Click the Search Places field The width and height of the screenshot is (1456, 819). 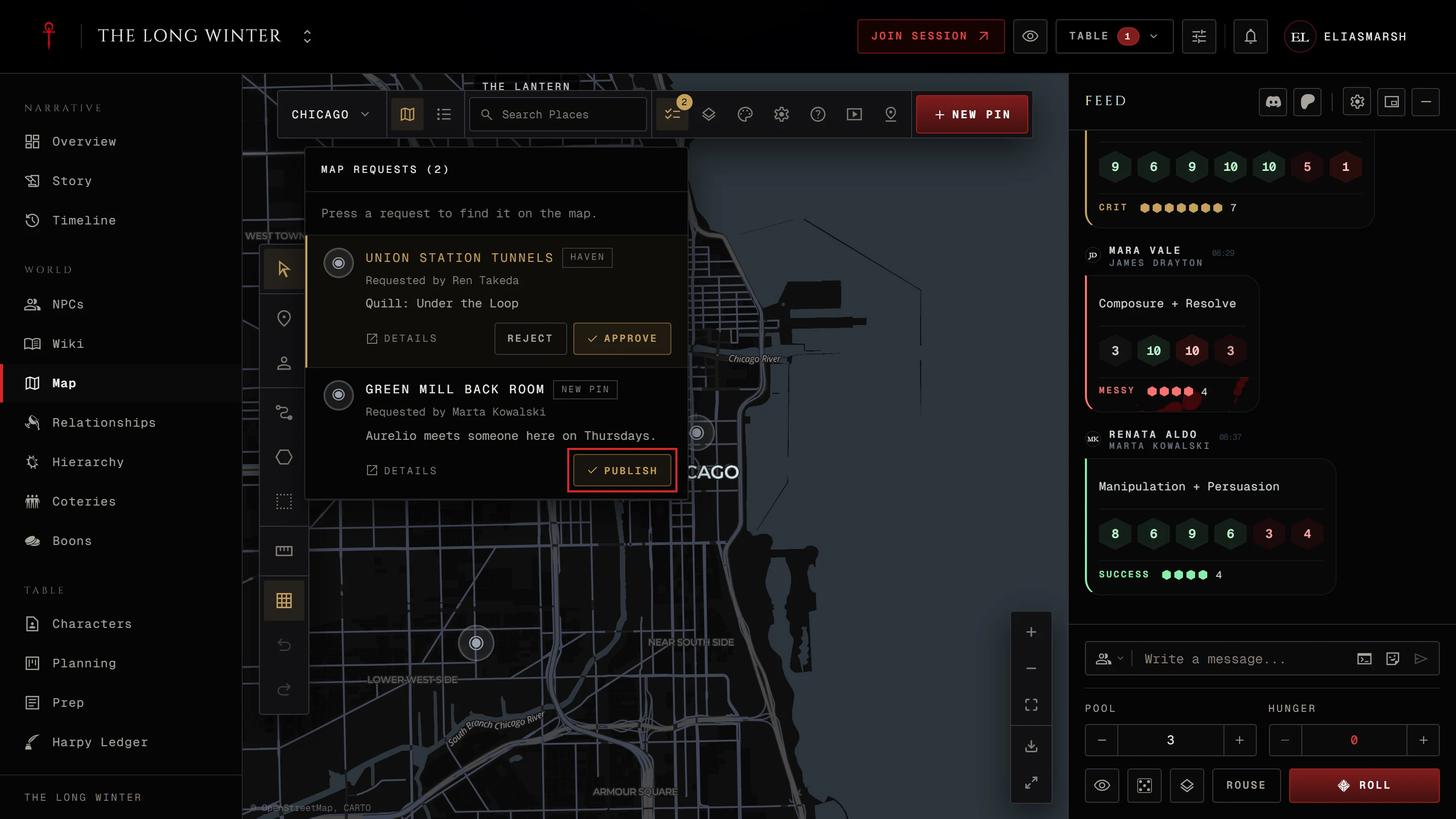[558, 115]
